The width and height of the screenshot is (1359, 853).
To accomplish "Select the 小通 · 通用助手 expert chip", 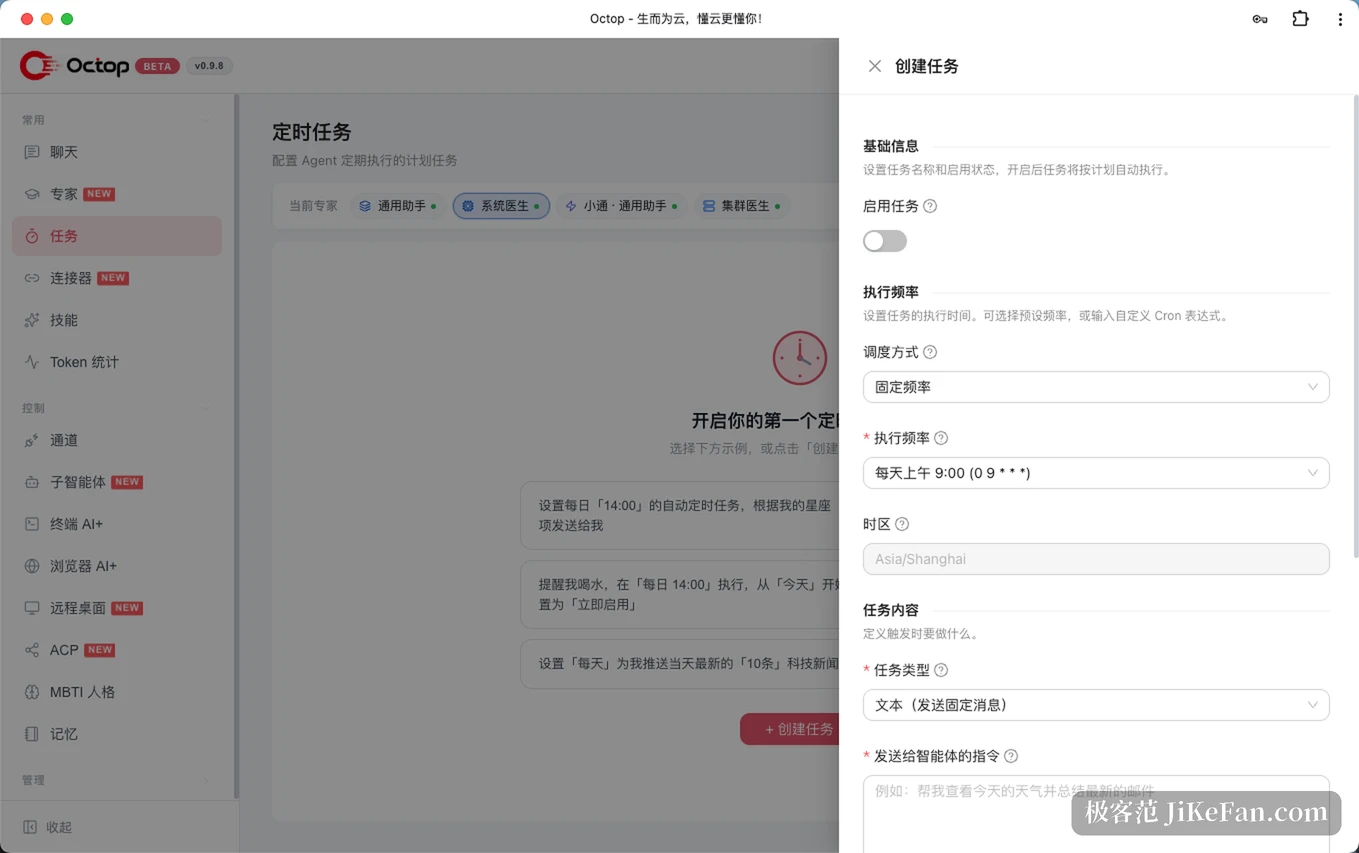I will pyautogui.click(x=621, y=206).
